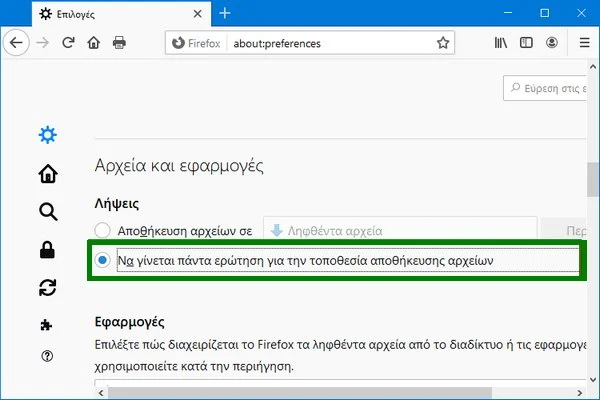Open the Firefox account icon
The height and width of the screenshot is (400, 600).
point(551,42)
